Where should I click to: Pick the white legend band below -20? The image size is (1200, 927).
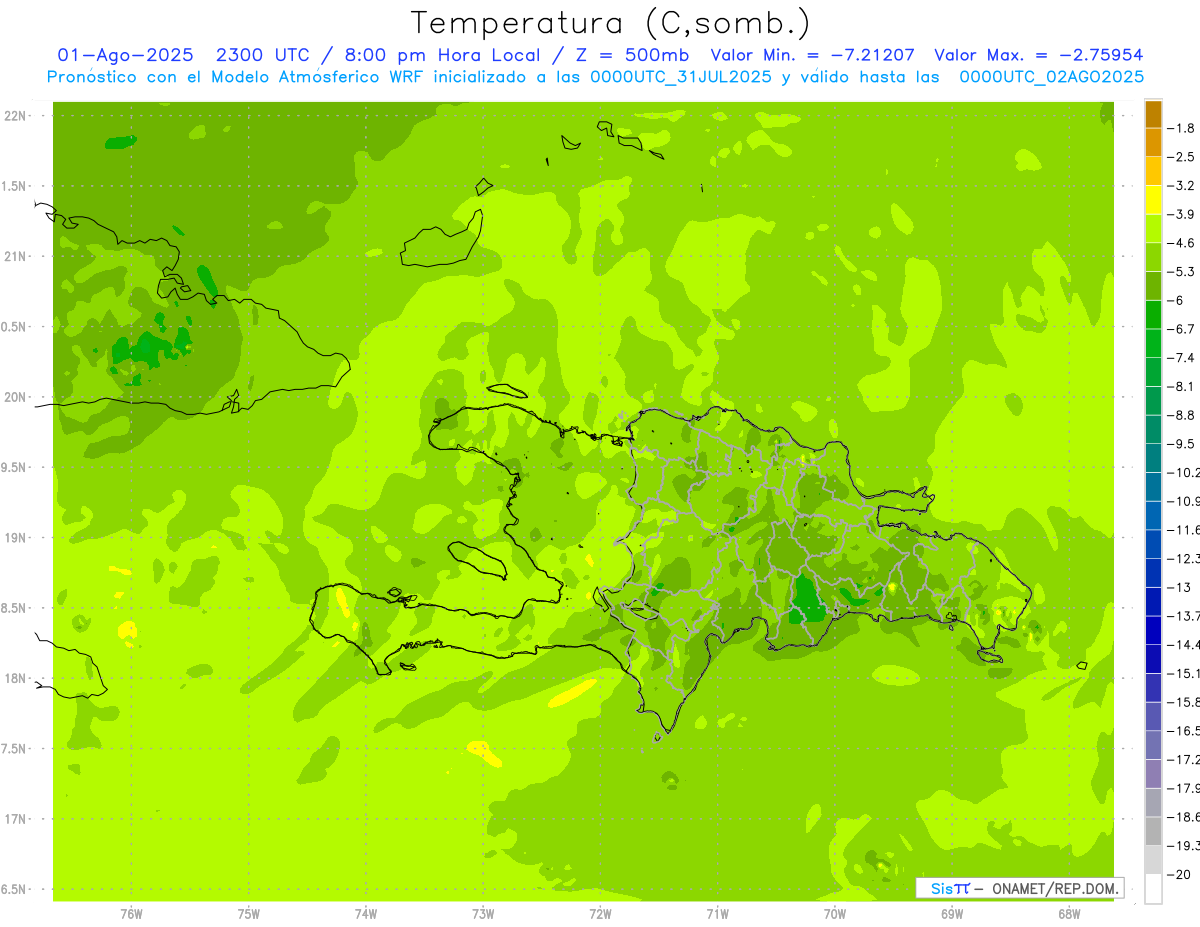(x=1153, y=888)
